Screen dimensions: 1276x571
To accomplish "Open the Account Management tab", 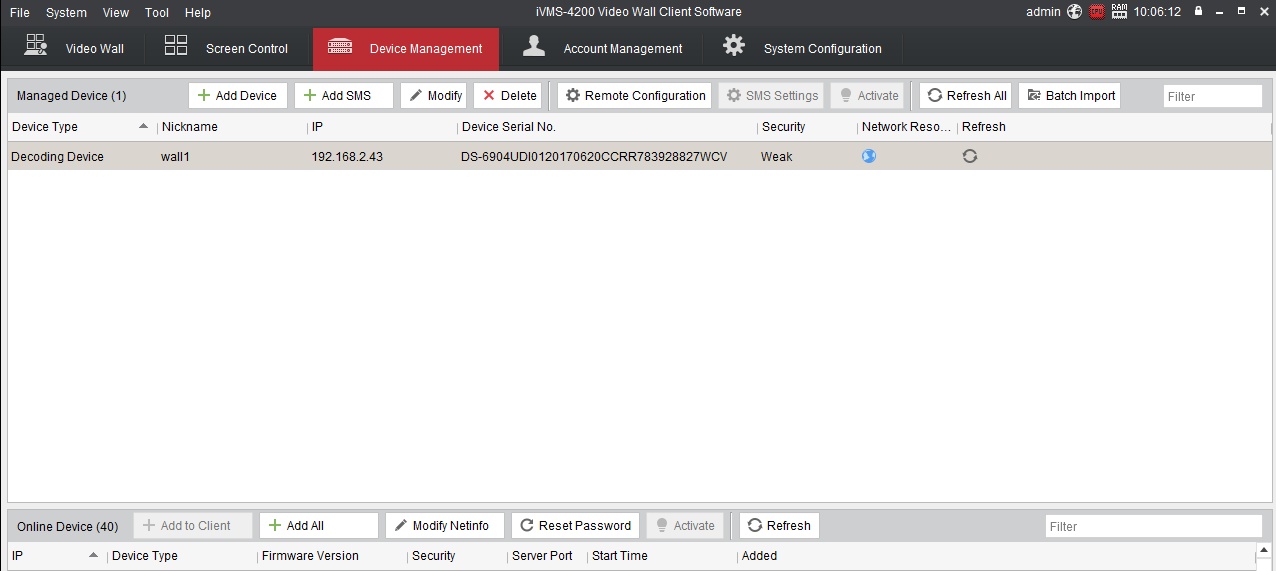I will (x=603, y=48).
